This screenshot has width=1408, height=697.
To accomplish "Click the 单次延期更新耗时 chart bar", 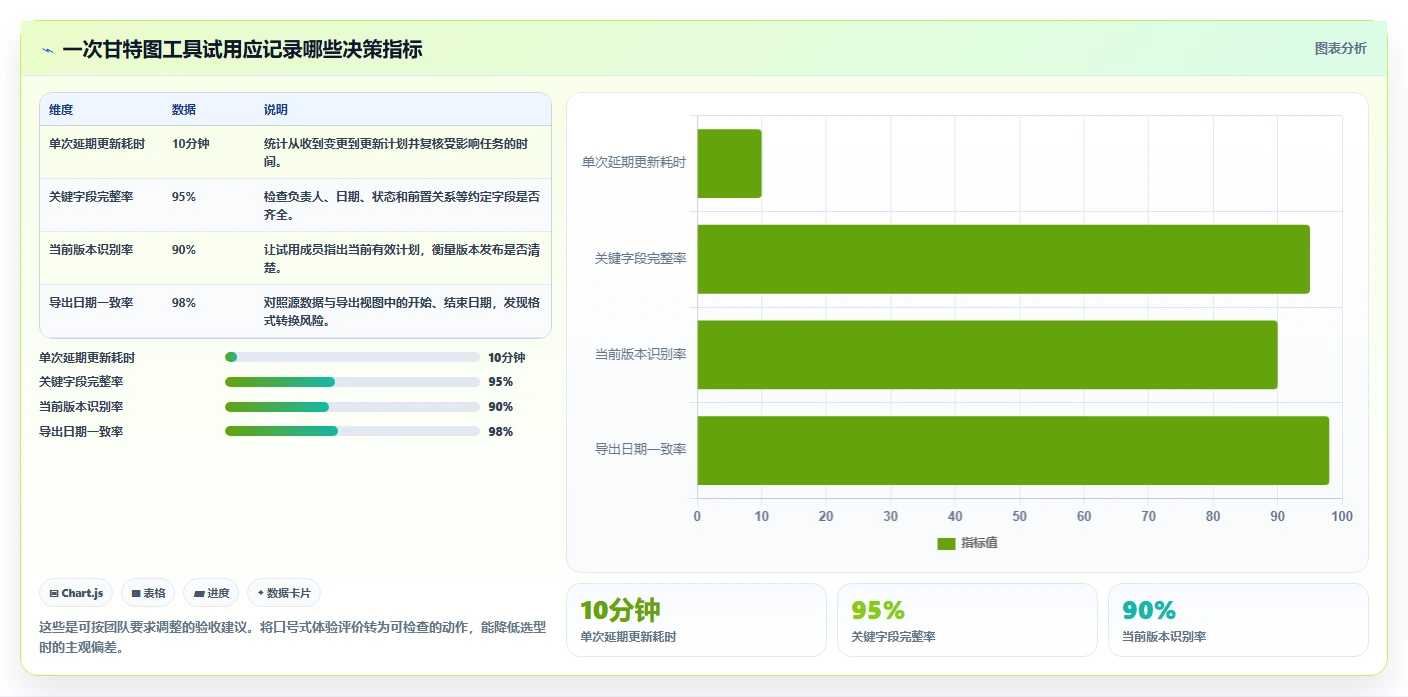I will (729, 163).
